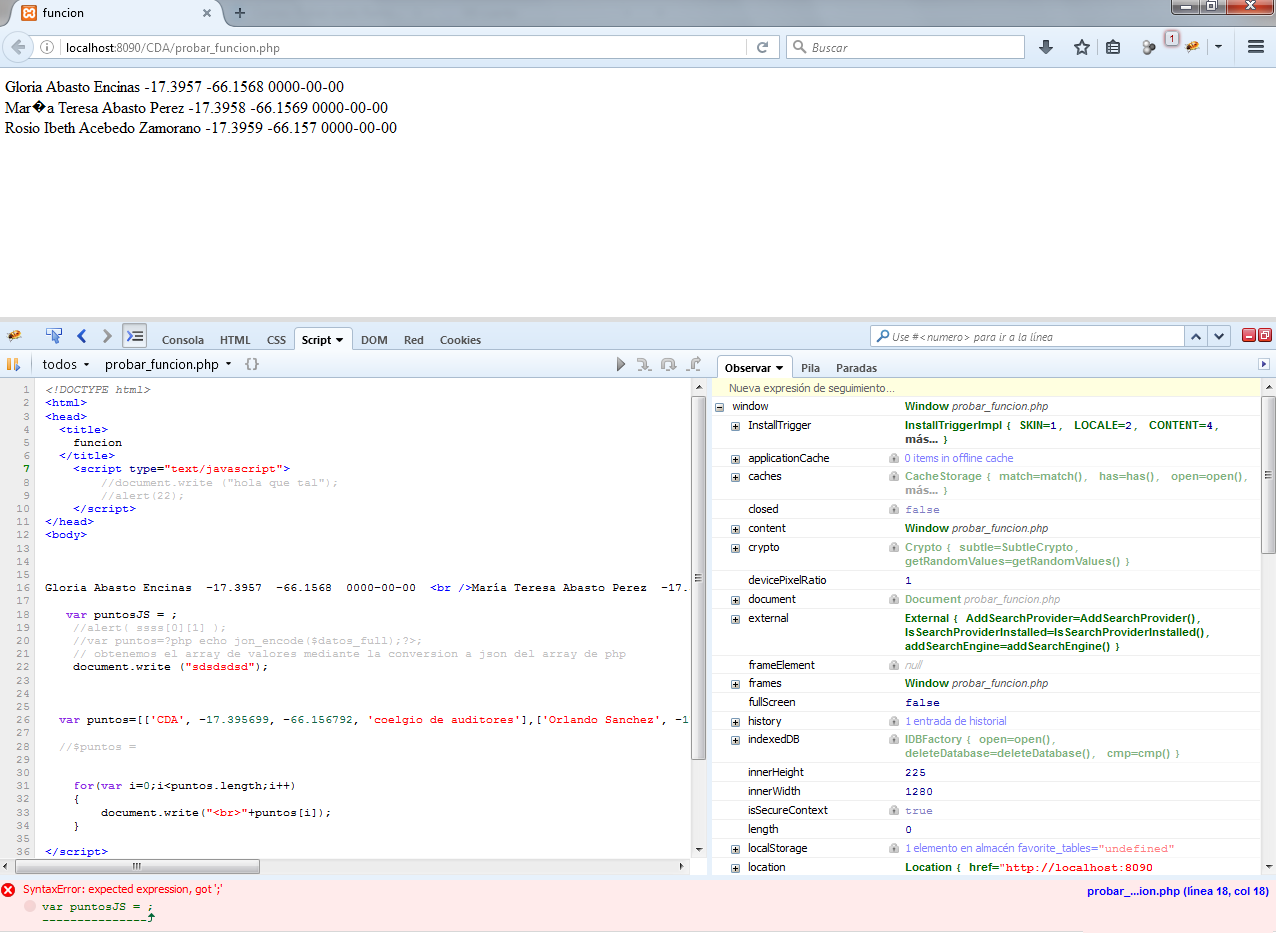Viewport: 1276px width, 933px height.
Task: Switch to the DOM tab
Action: tap(374, 340)
